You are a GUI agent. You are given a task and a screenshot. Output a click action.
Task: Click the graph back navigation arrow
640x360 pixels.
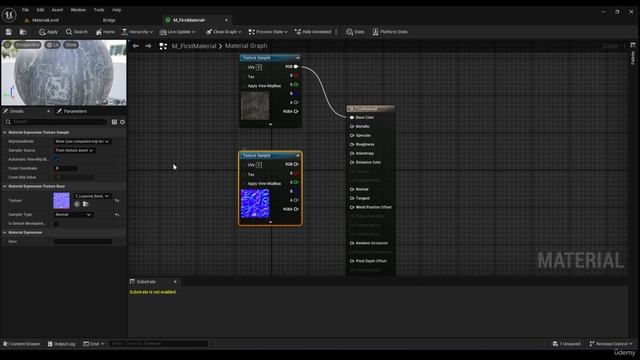pyautogui.click(x=136, y=46)
